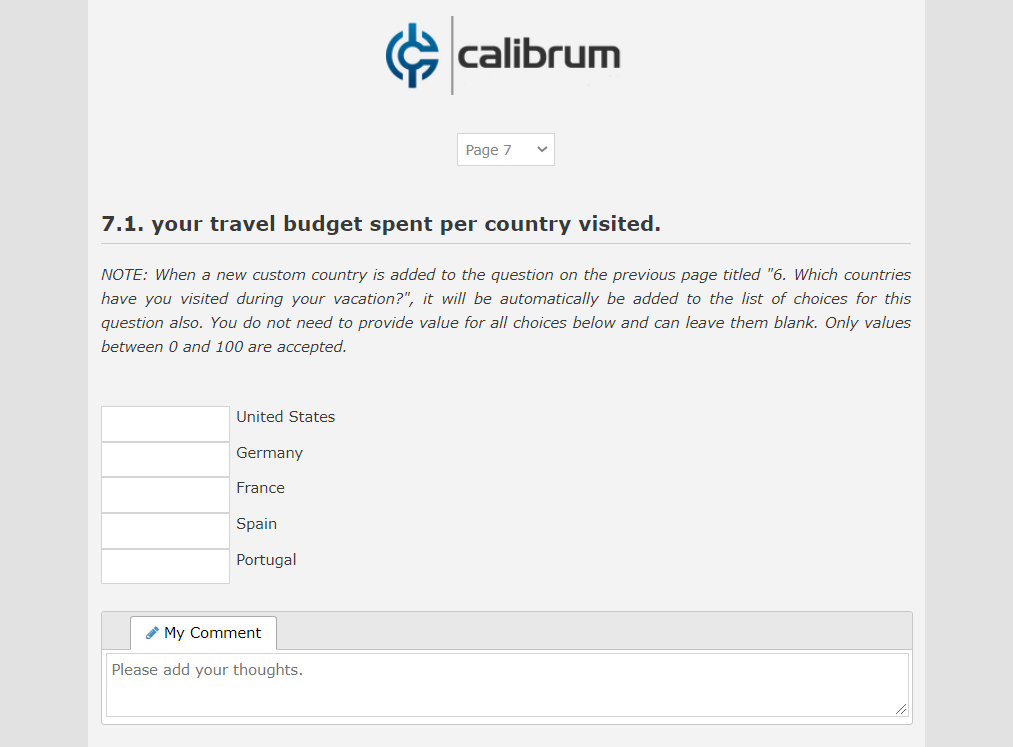Image resolution: width=1013 pixels, height=747 pixels.
Task: Activate the Portugal budget input box
Action: (166, 566)
